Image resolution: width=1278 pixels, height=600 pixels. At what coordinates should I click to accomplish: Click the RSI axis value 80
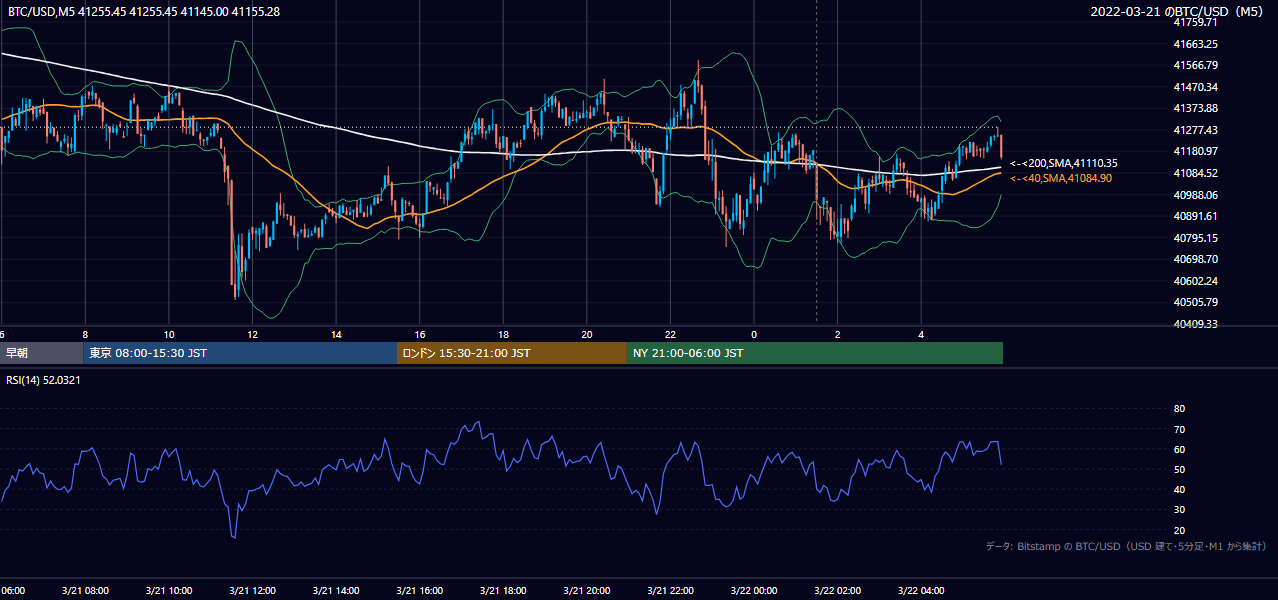coord(1179,409)
